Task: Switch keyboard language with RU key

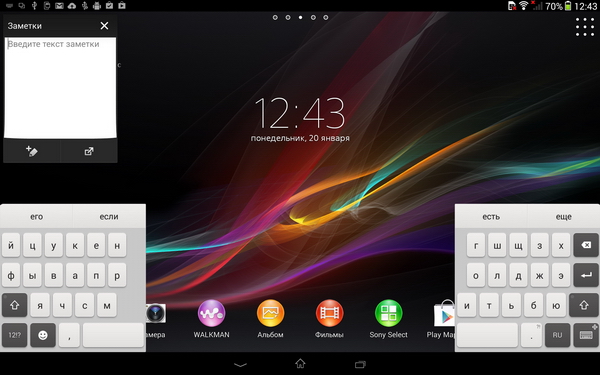Action: 557,335
